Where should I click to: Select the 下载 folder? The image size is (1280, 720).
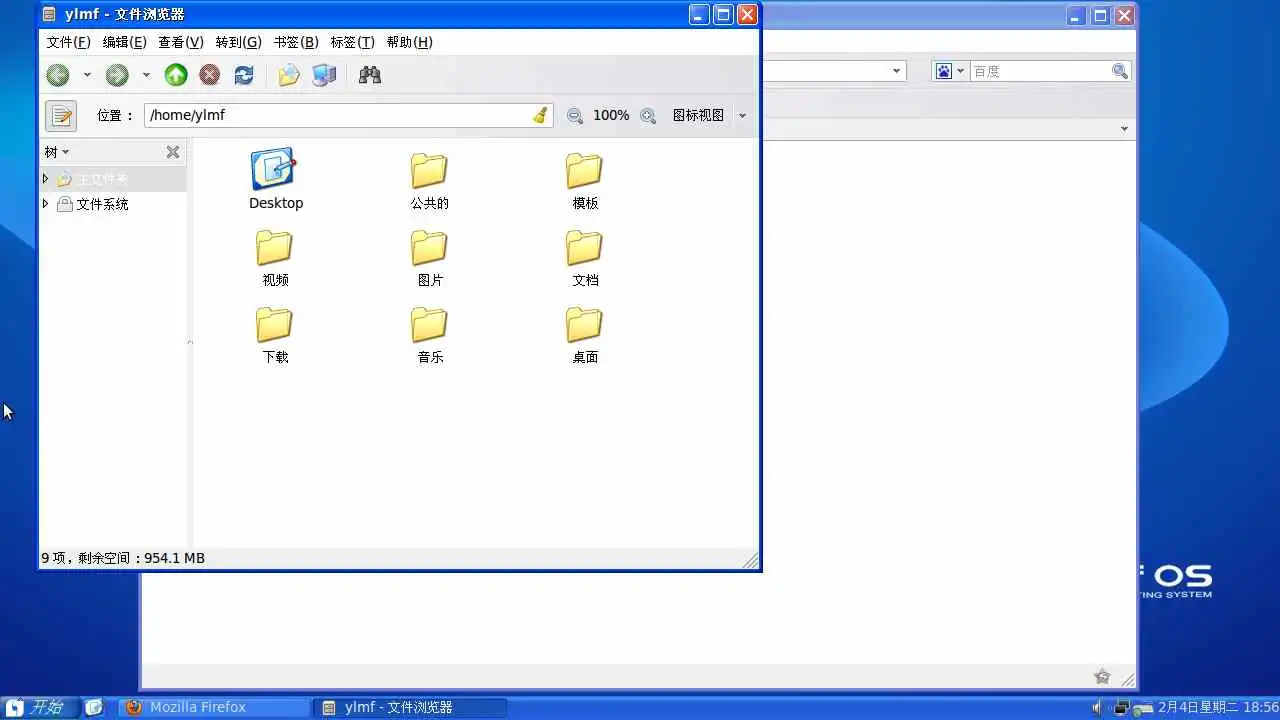(275, 335)
